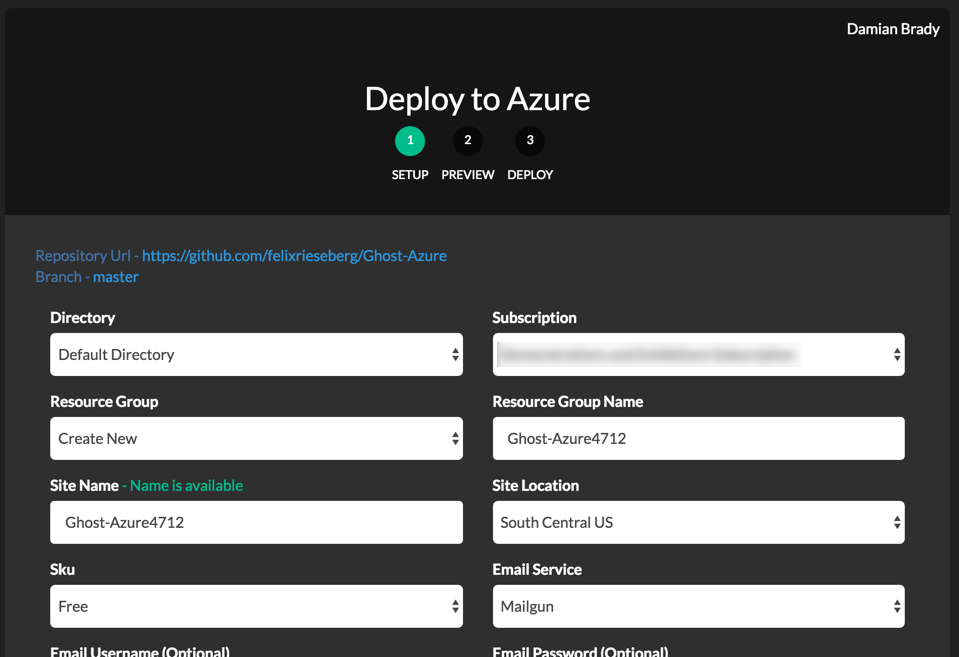959x657 pixels.
Task: Open the Resource Group dropdown showing Create New
Action: 256,438
